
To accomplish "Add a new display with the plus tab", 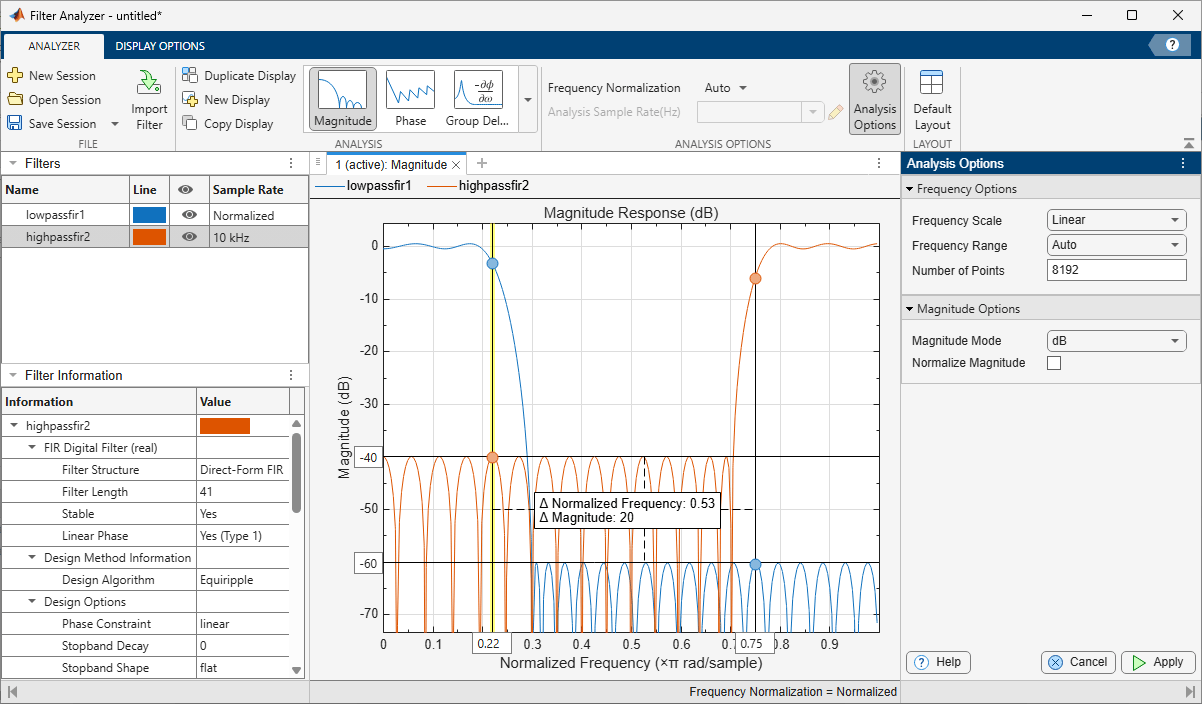I will (x=481, y=163).
